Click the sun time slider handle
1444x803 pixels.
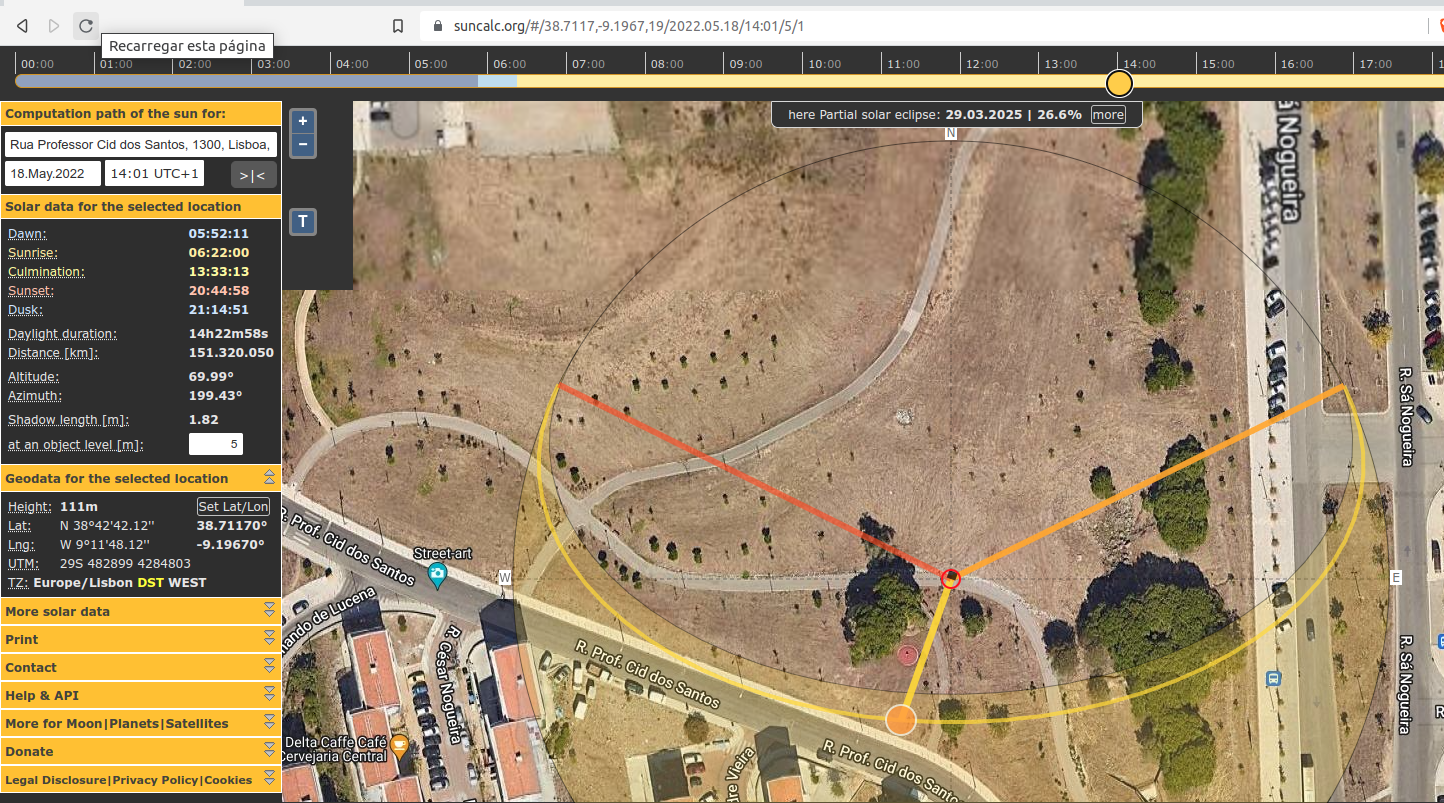(x=1119, y=83)
